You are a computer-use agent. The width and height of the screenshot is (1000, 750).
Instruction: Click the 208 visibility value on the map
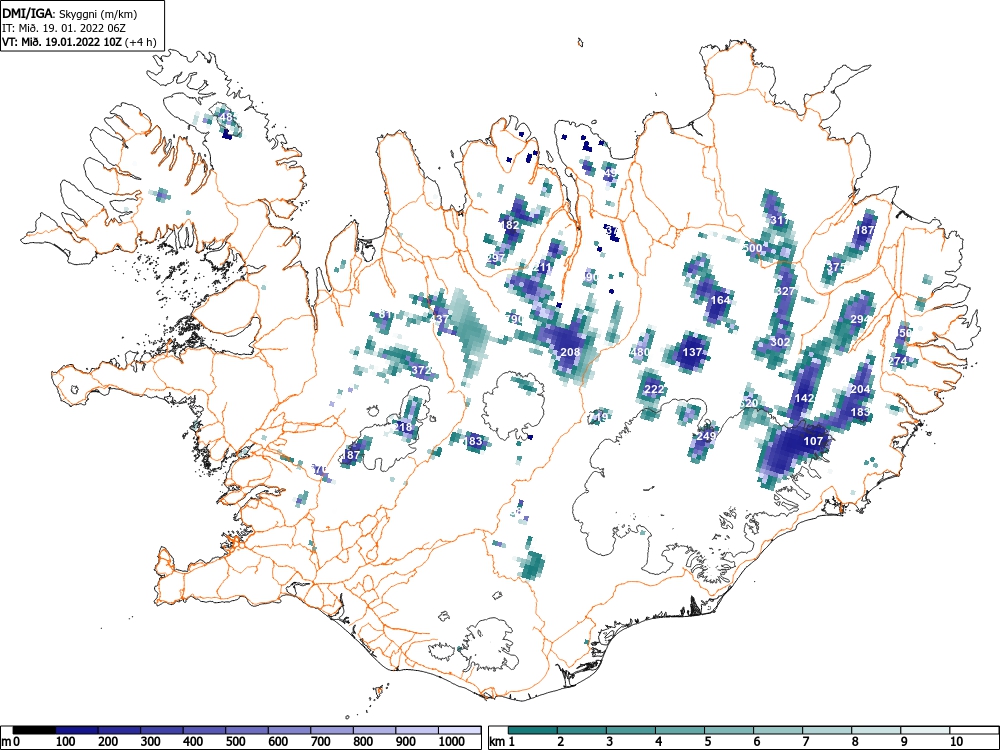pos(570,352)
